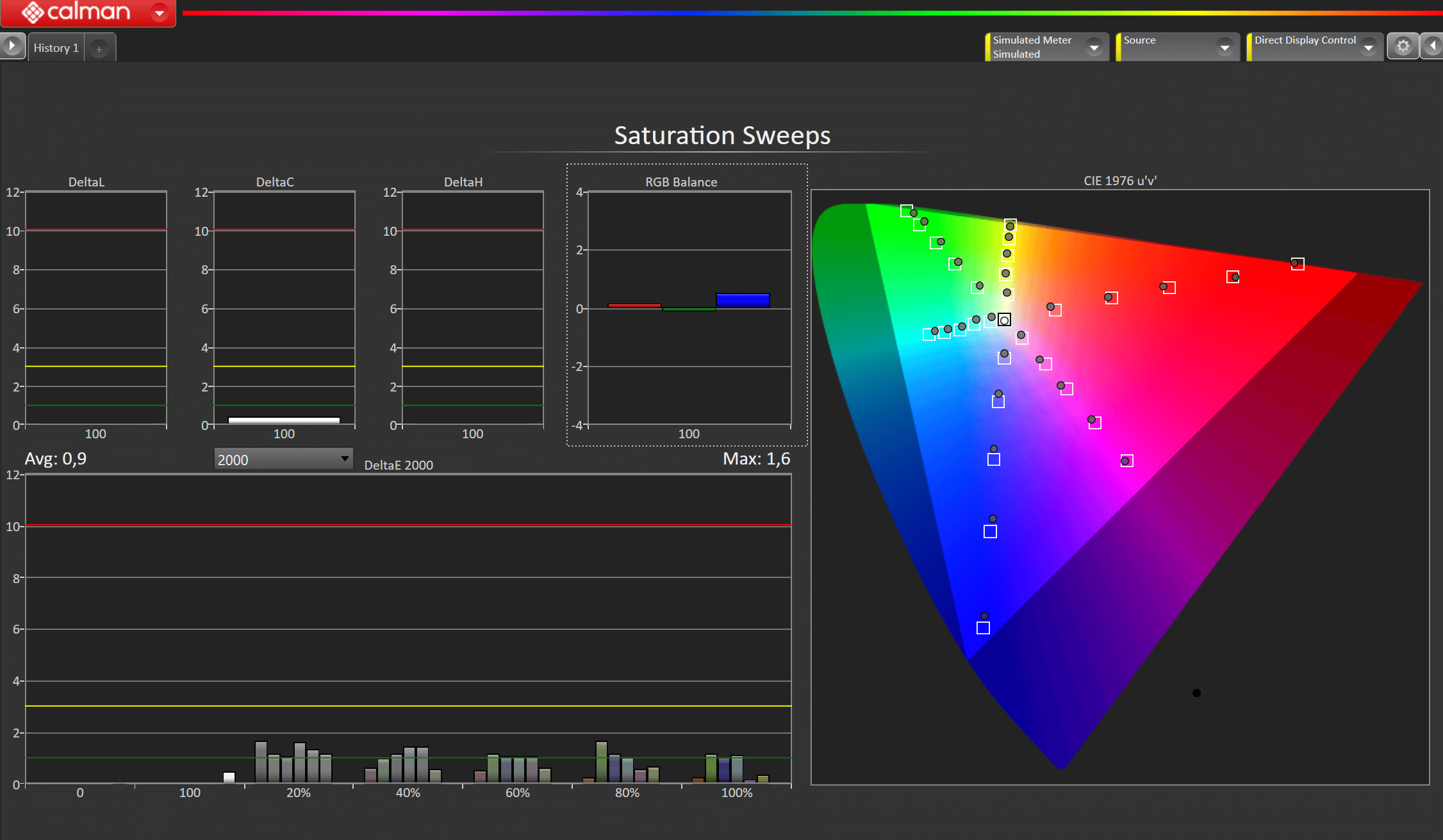This screenshot has height=840, width=1443.
Task: Open the settings gear icon
Action: tap(1403, 47)
